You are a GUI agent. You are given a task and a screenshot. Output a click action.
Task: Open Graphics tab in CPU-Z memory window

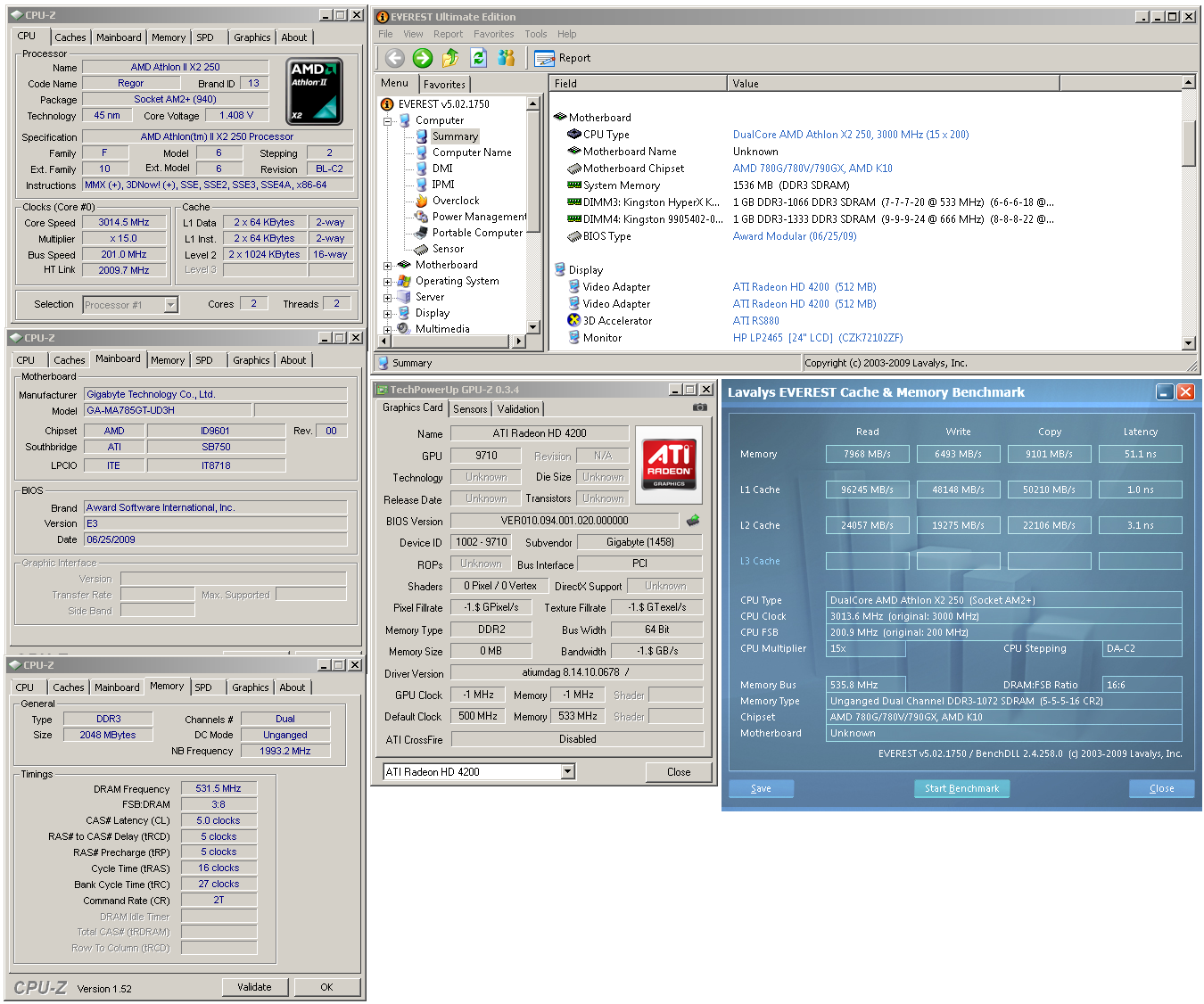pos(251,687)
